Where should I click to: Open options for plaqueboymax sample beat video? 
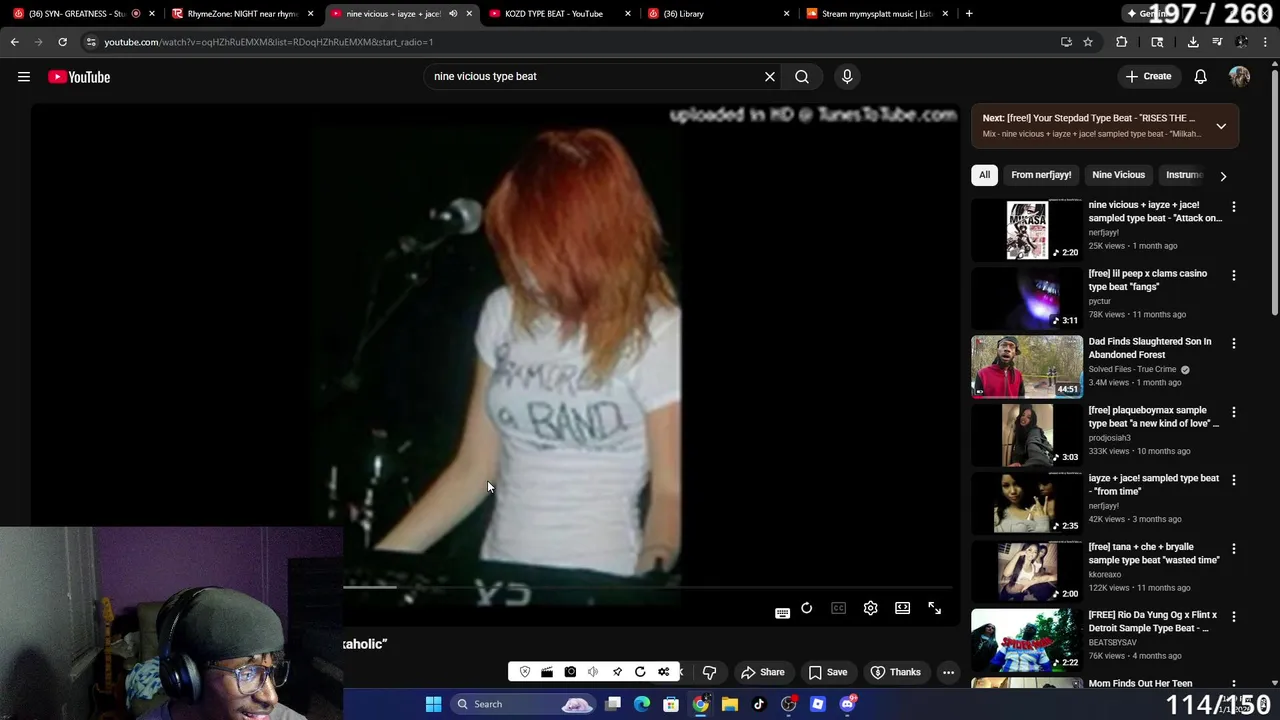click(x=1234, y=412)
